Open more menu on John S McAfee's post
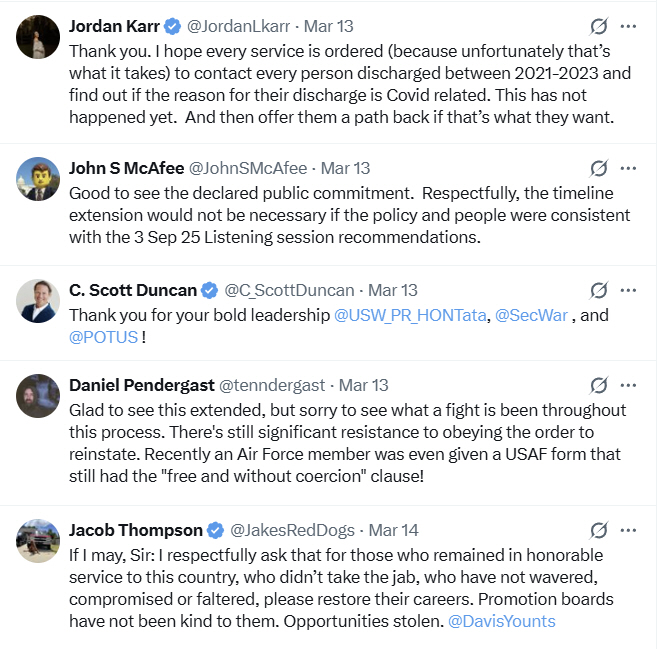The image size is (658, 649). (628, 168)
